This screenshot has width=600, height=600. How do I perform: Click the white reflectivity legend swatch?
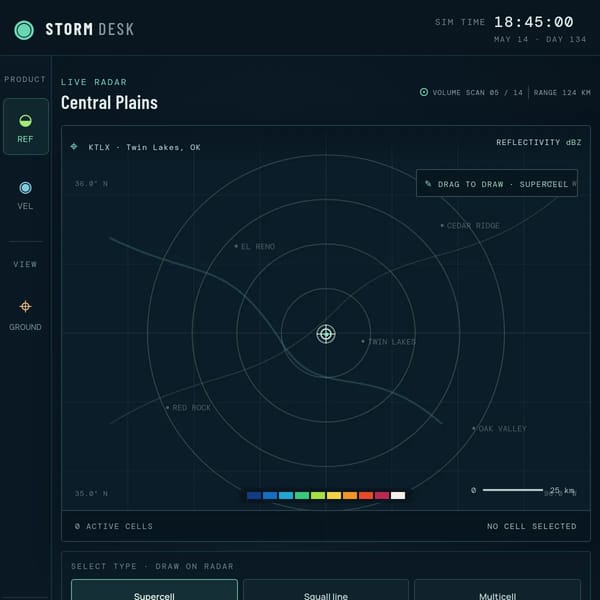[398, 496]
